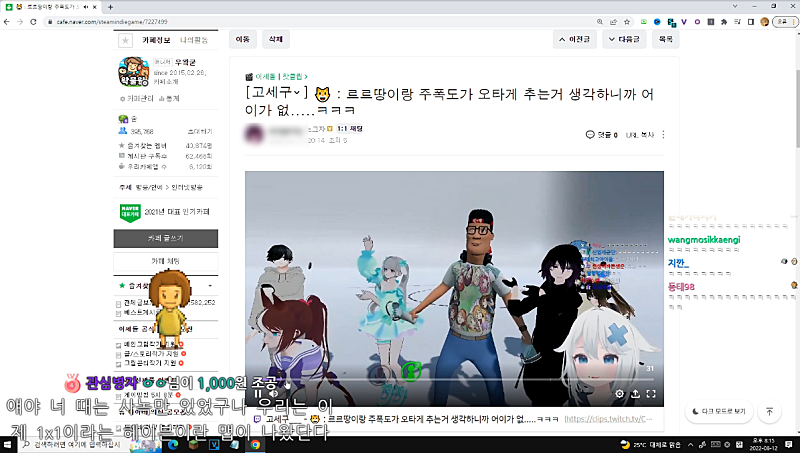Open the post's three-dot more menu
The width and height of the screenshot is (800, 453).
[663, 135]
